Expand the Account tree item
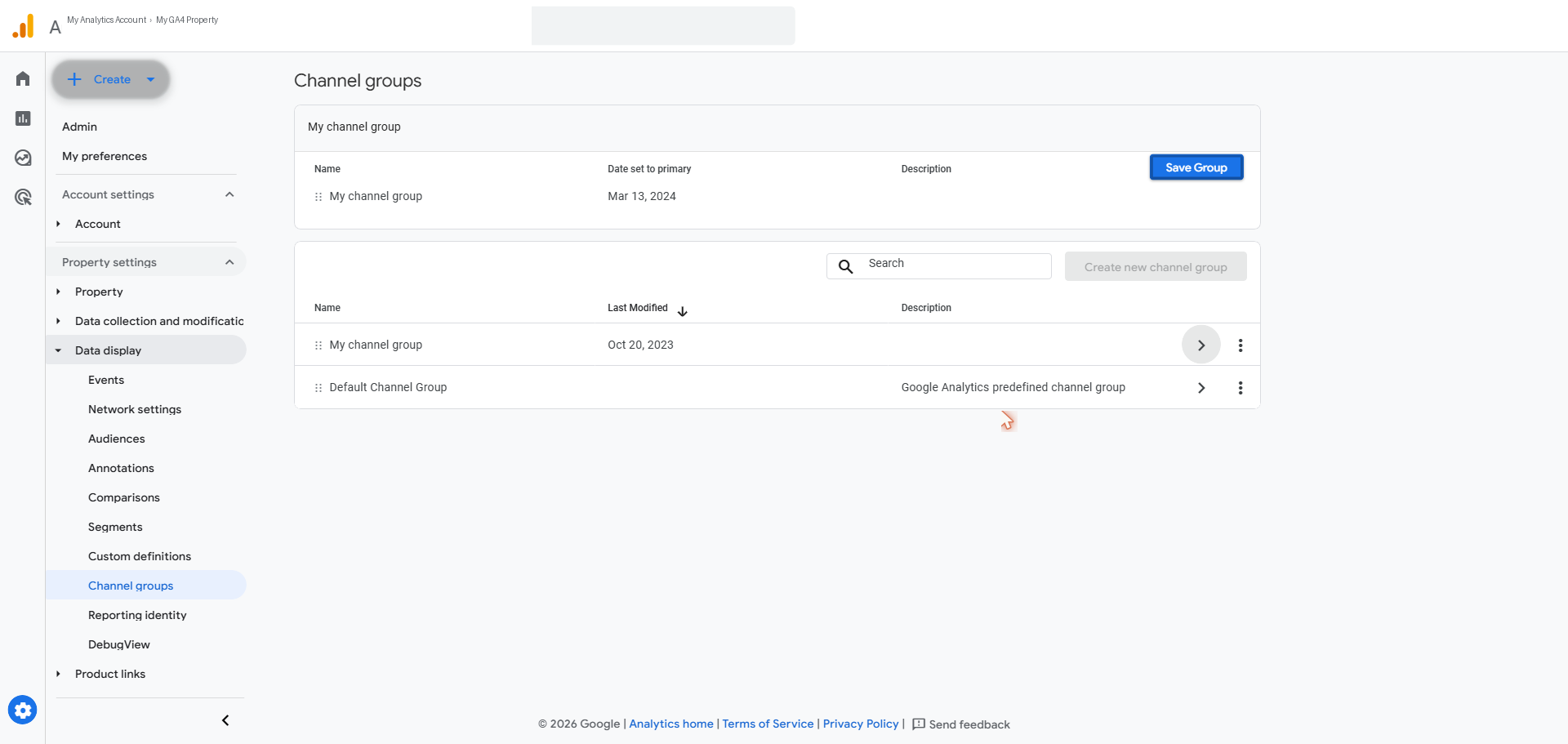The width and height of the screenshot is (1568, 744). point(58,224)
